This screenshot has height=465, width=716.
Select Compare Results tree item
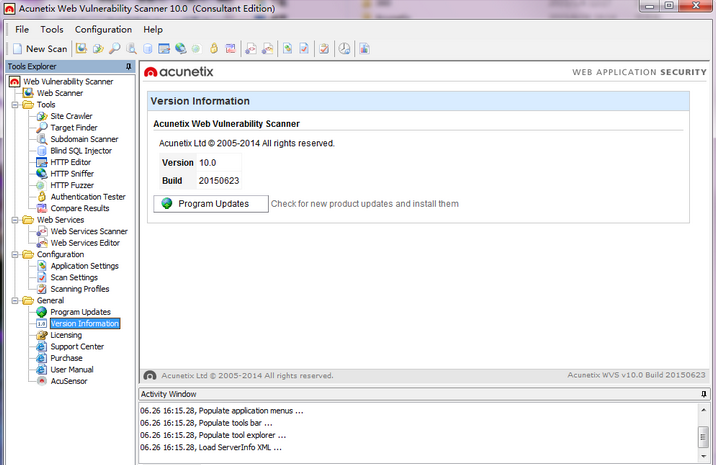[79, 208]
